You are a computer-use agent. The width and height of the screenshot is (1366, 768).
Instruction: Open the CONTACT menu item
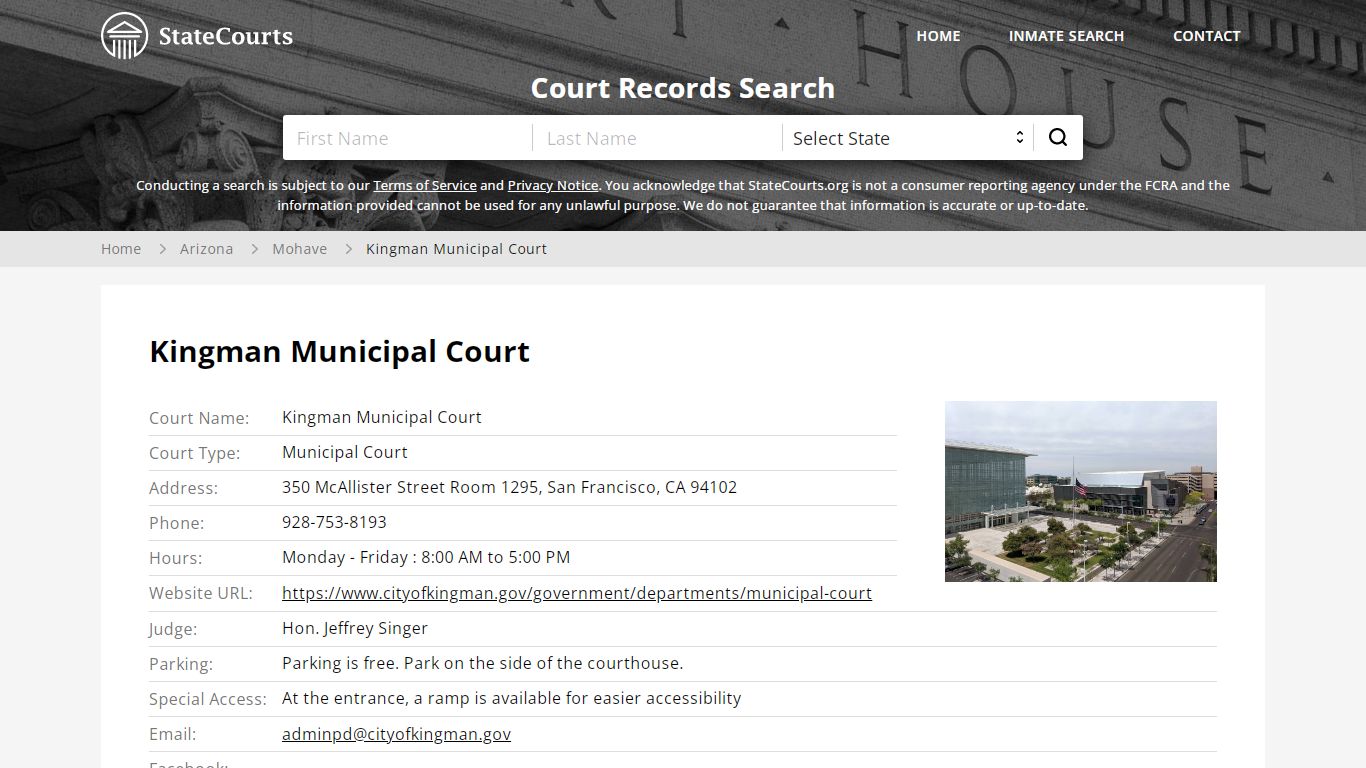pos(1206,36)
